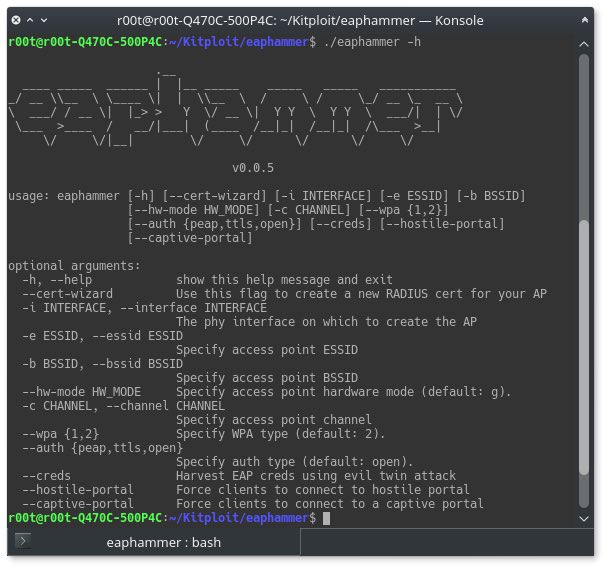Select the 'eaphammer : bash' tab

click(x=164, y=542)
